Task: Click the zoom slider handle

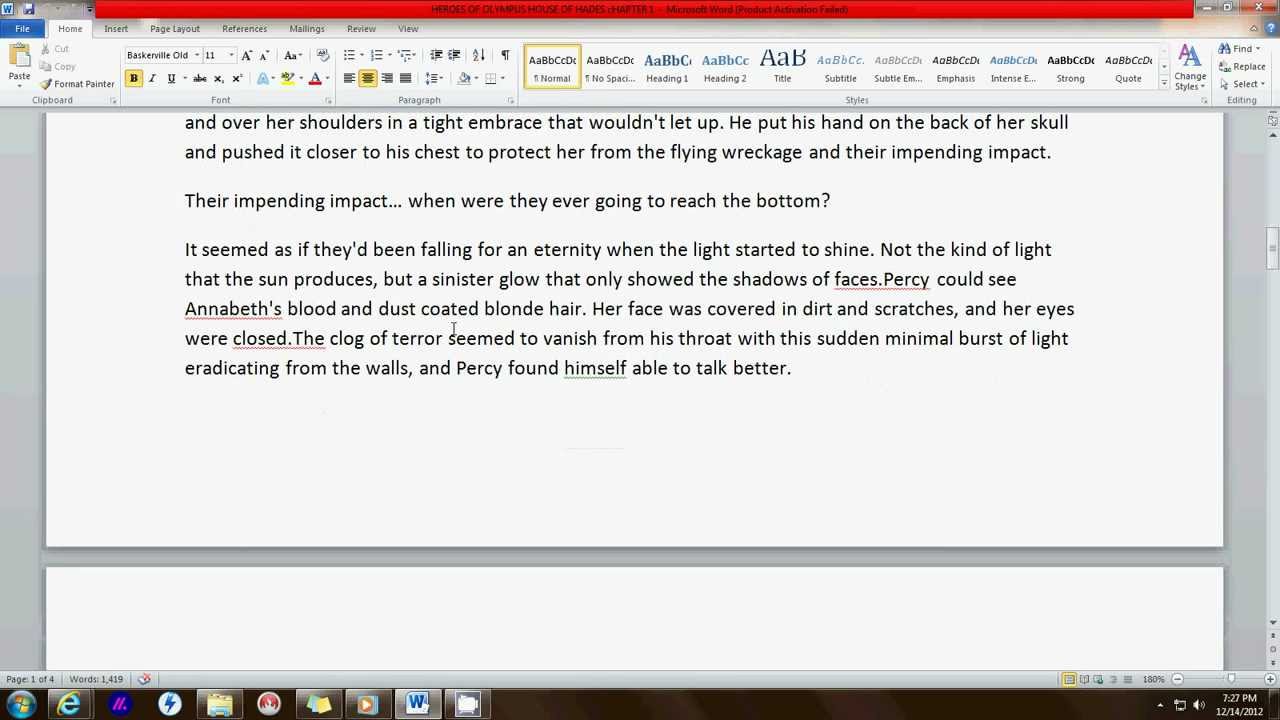Action: tap(1230, 679)
